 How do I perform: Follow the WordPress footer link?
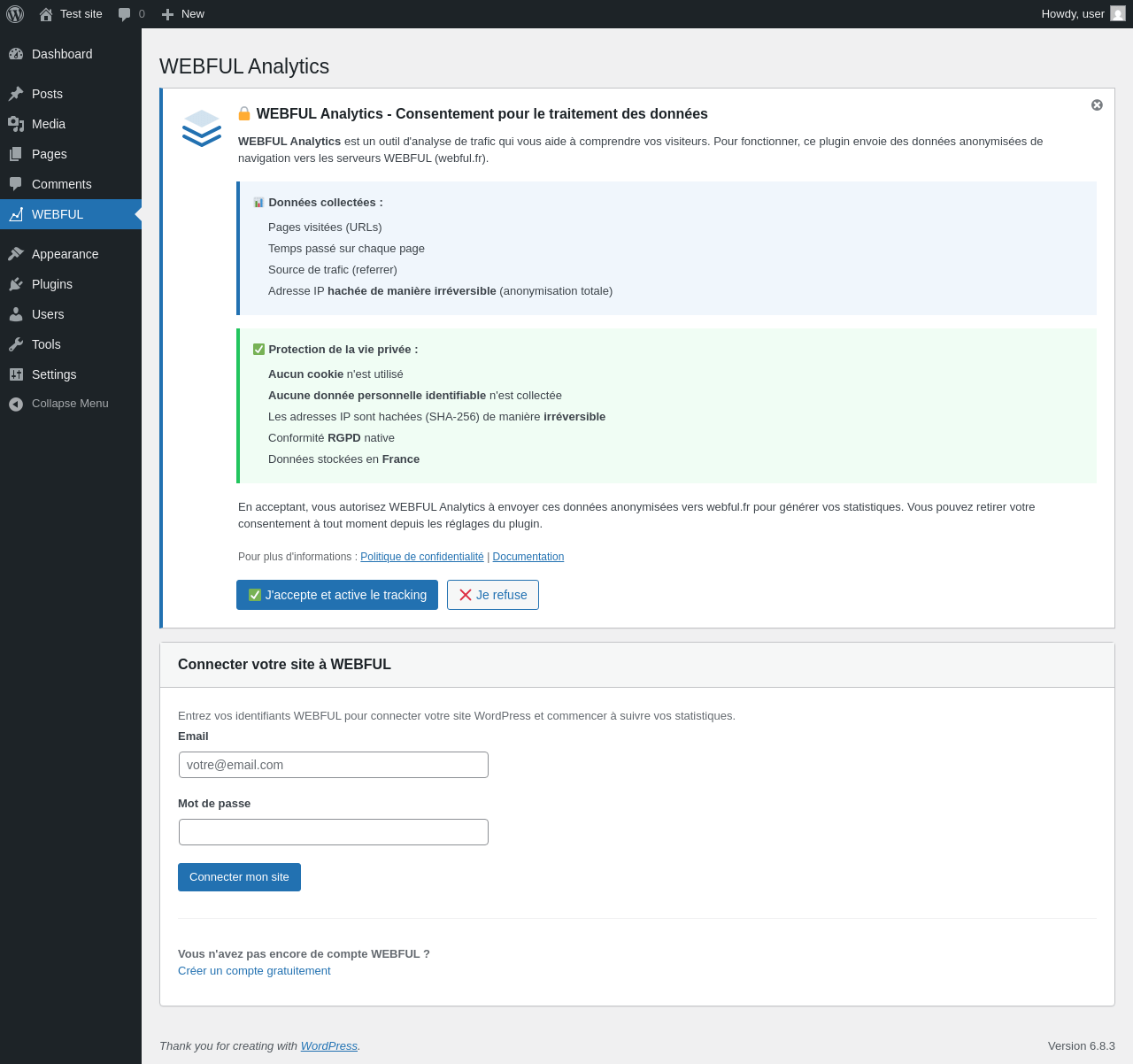[x=329, y=1046]
